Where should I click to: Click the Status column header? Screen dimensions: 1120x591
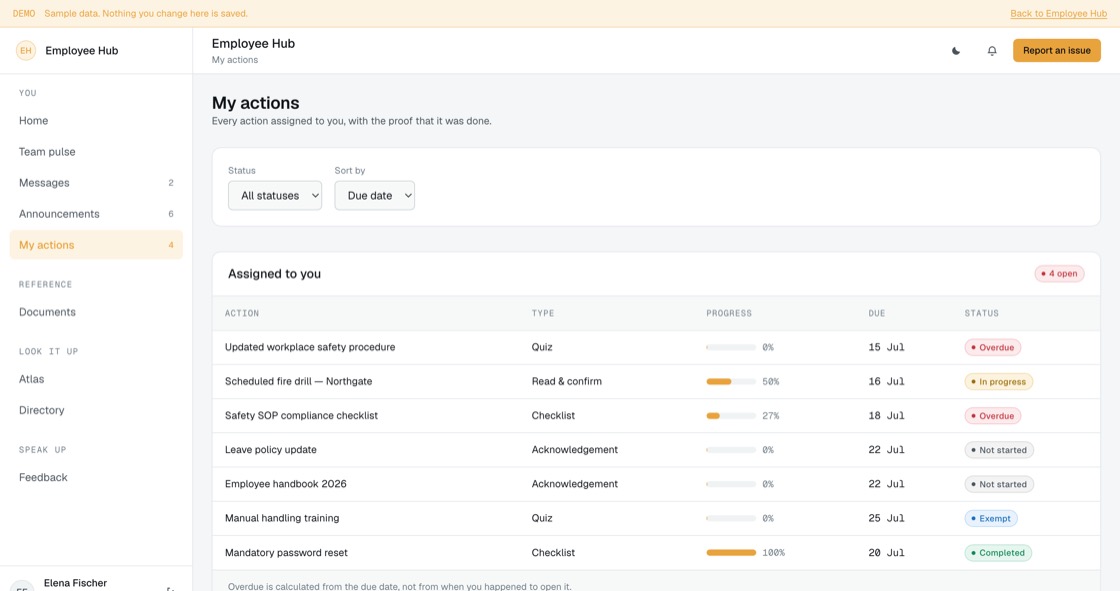(x=981, y=314)
